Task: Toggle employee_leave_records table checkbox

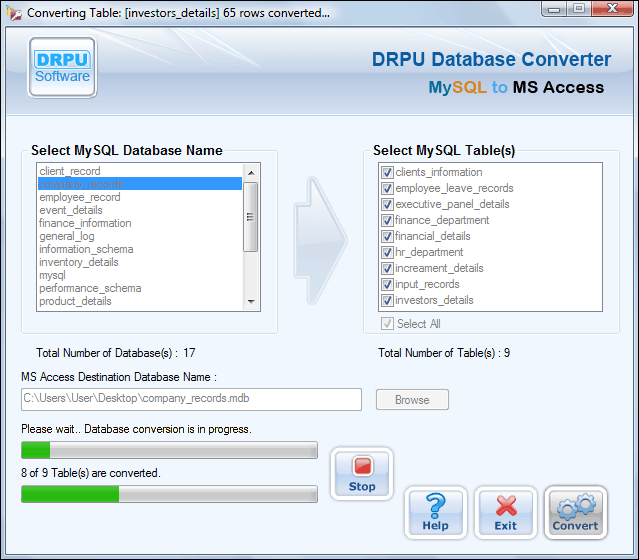Action: (387, 188)
